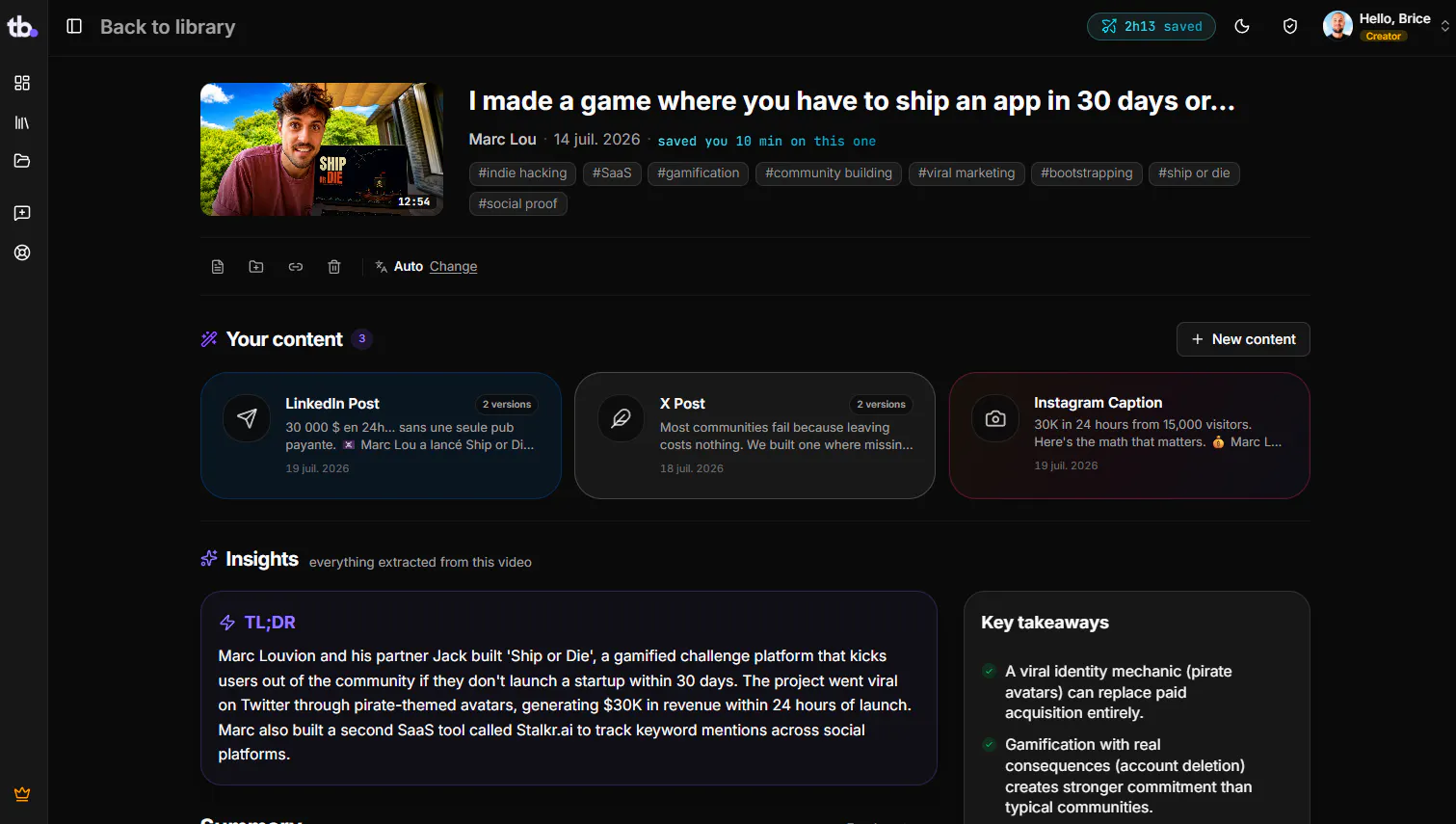Open the feedback message icon in sidebar
Screen dimensions: 1456x824
[22, 213]
